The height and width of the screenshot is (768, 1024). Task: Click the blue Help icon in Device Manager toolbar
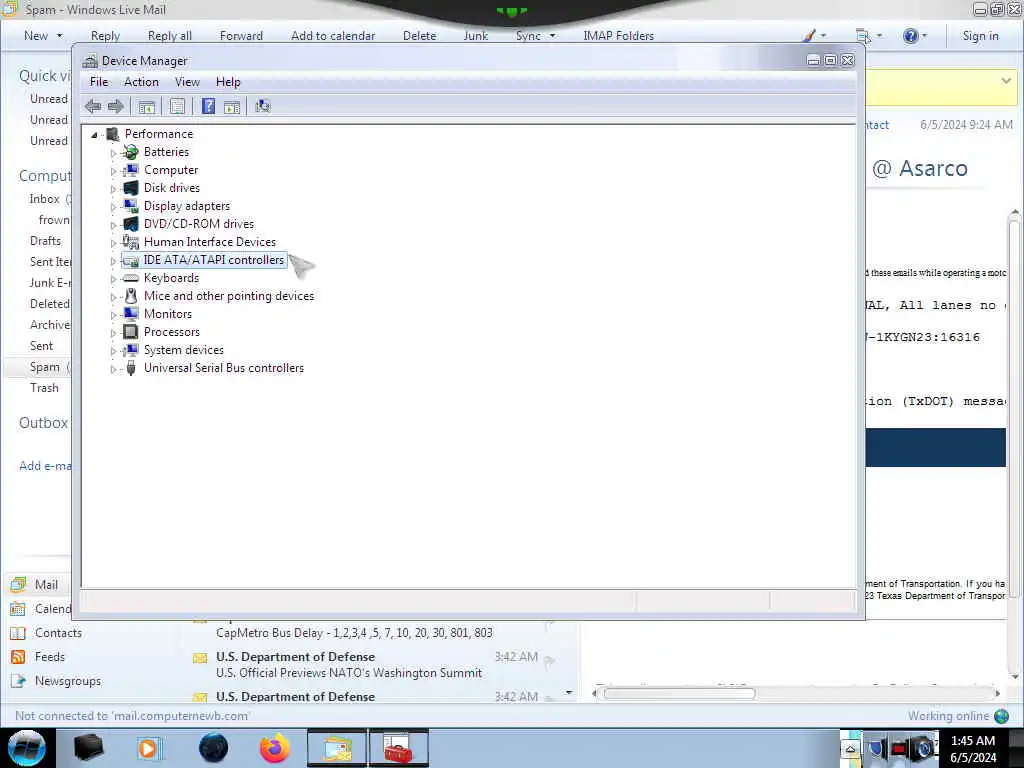[x=208, y=106]
